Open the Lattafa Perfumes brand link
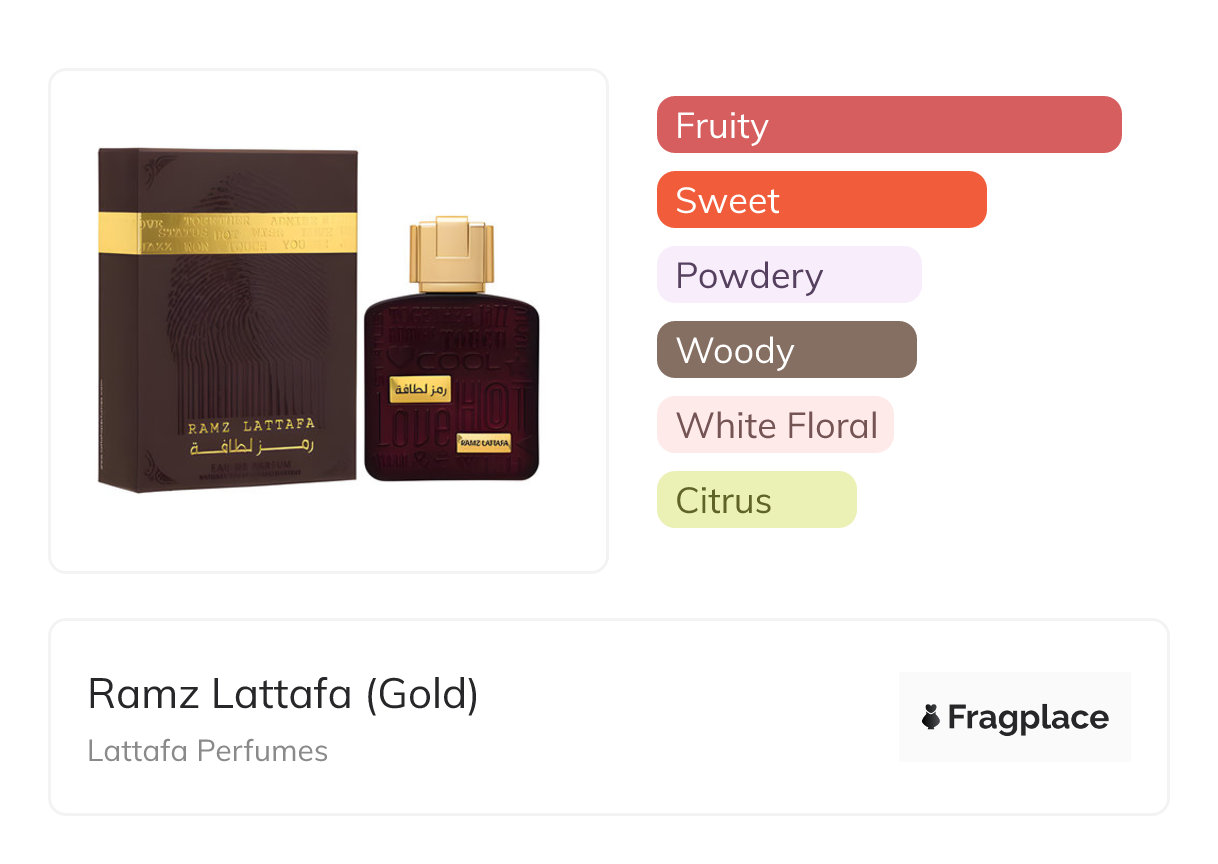1218x864 pixels. (x=207, y=751)
